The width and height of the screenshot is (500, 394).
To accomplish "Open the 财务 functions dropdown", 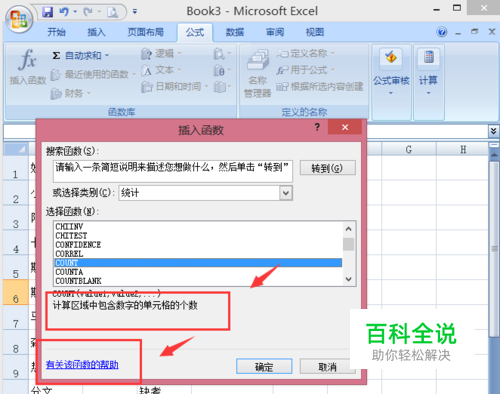I will [x=70, y=93].
